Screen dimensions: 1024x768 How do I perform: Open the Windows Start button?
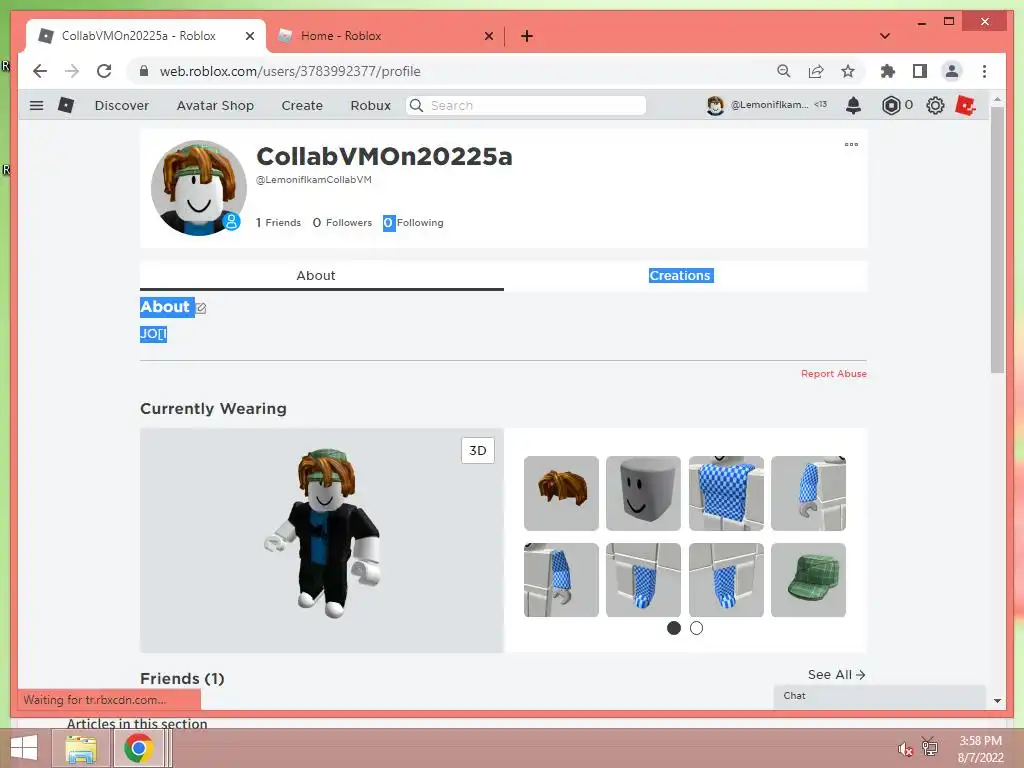point(24,748)
